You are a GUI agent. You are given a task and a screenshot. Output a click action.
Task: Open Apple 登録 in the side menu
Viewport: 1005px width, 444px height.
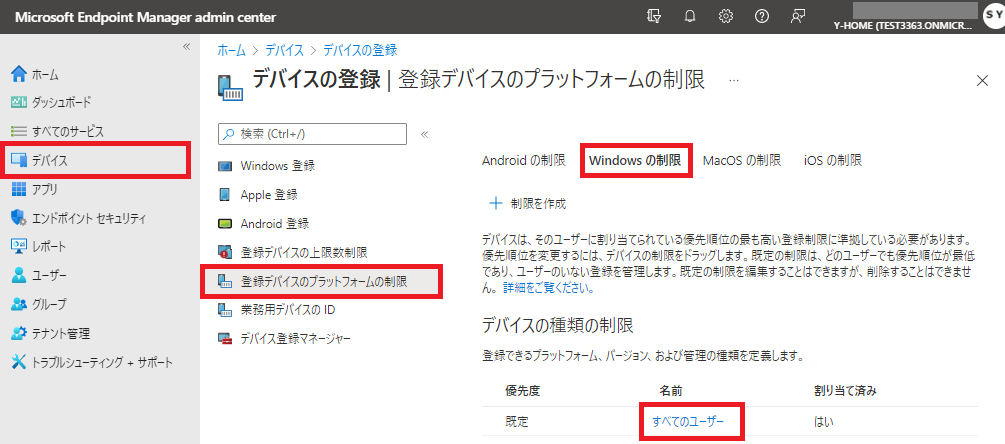tap(269, 194)
